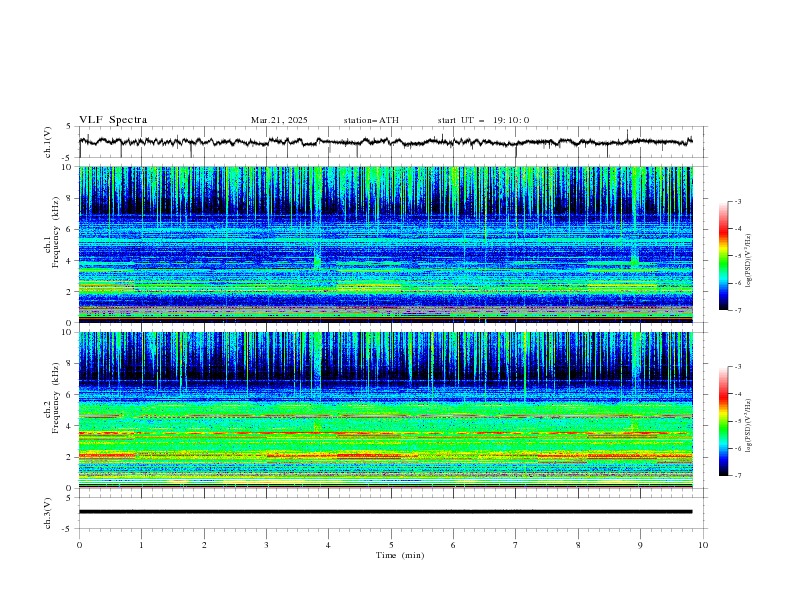Click the ch.1 spectrogram color bar
The width and height of the screenshot is (792, 612).
(x=723, y=256)
